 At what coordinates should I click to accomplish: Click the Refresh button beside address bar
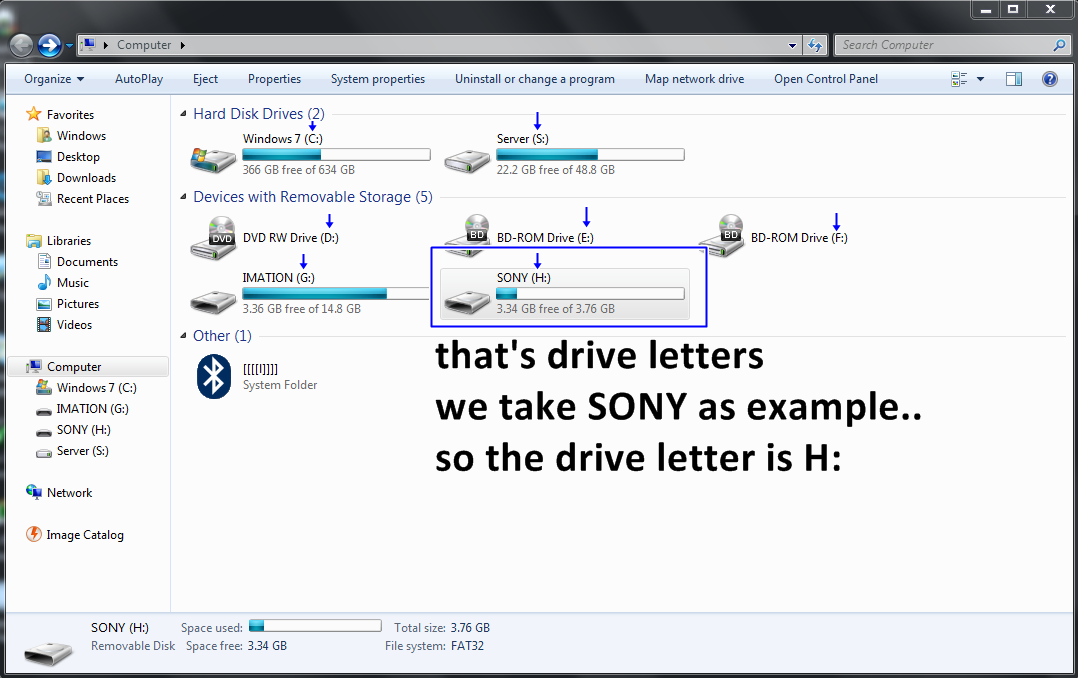[815, 45]
